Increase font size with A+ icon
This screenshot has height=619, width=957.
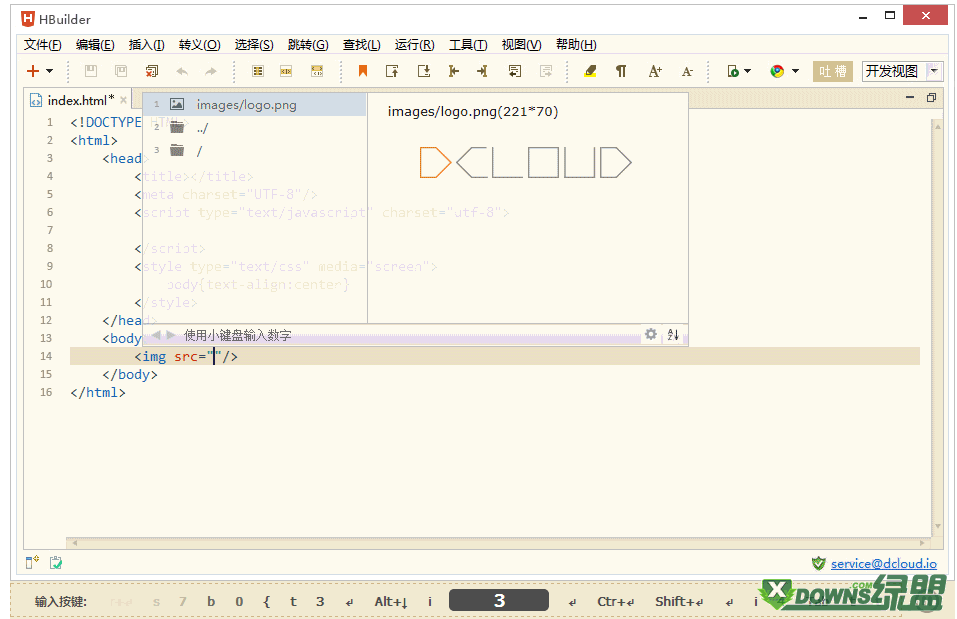655,71
